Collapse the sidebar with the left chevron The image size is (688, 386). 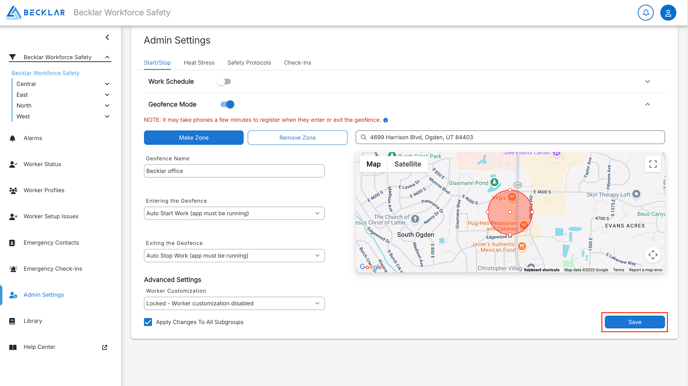107,37
